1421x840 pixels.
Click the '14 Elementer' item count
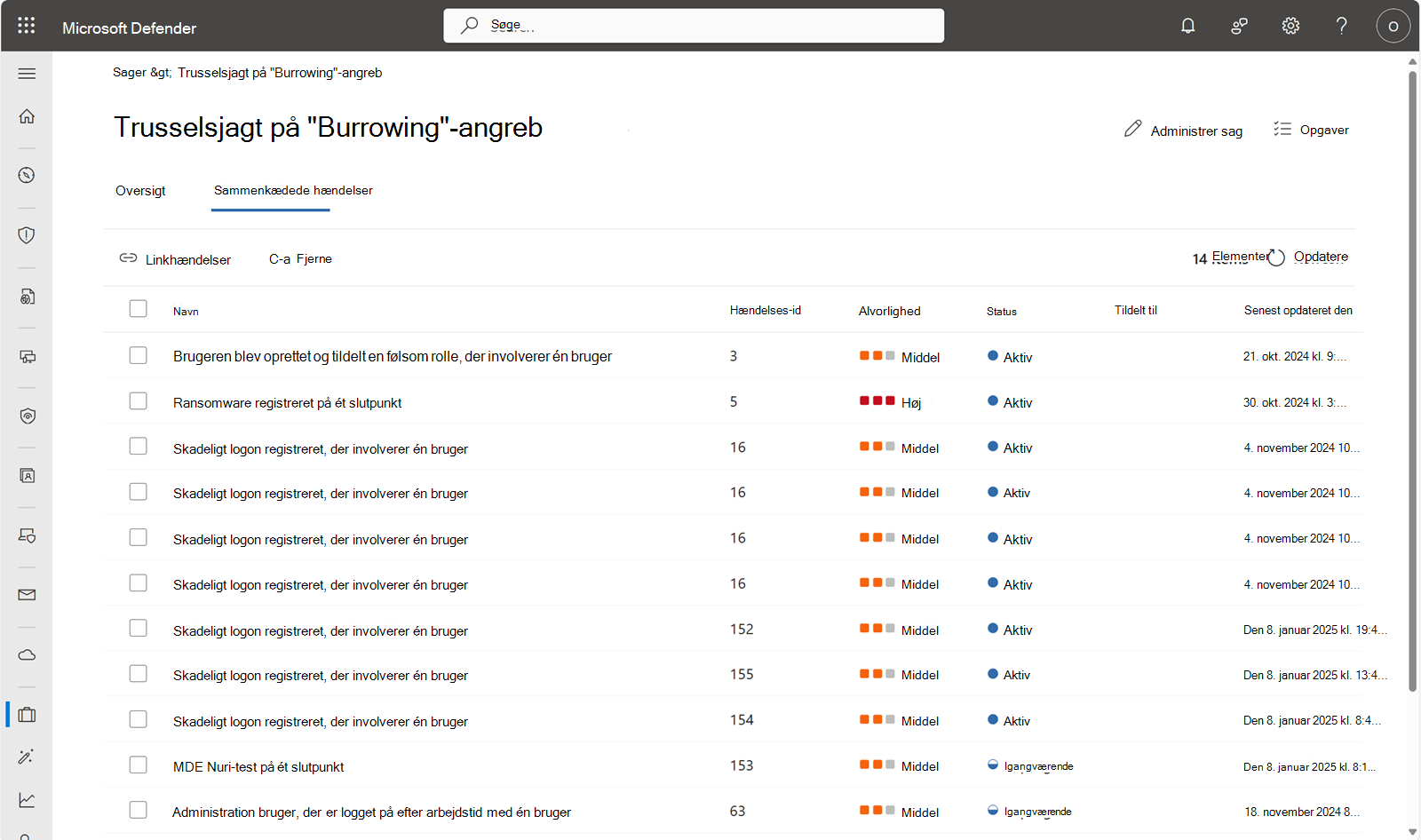(x=1230, y=258)
